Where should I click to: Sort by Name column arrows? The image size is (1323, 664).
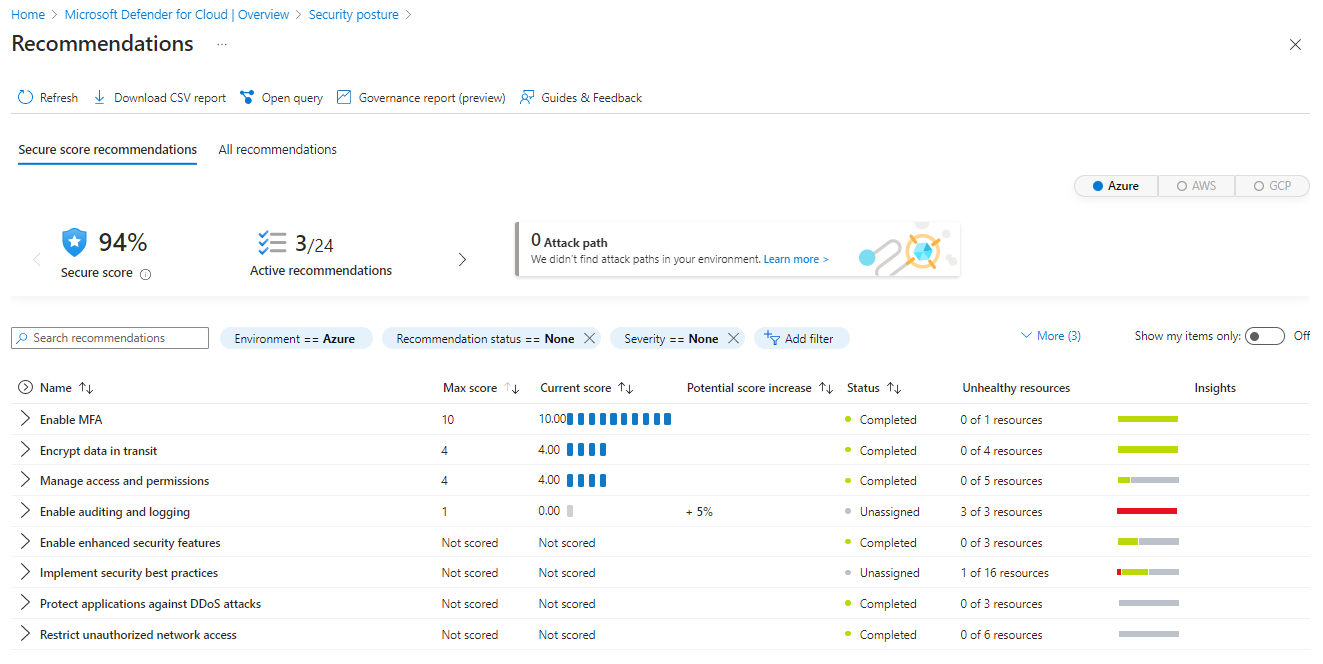86,388
